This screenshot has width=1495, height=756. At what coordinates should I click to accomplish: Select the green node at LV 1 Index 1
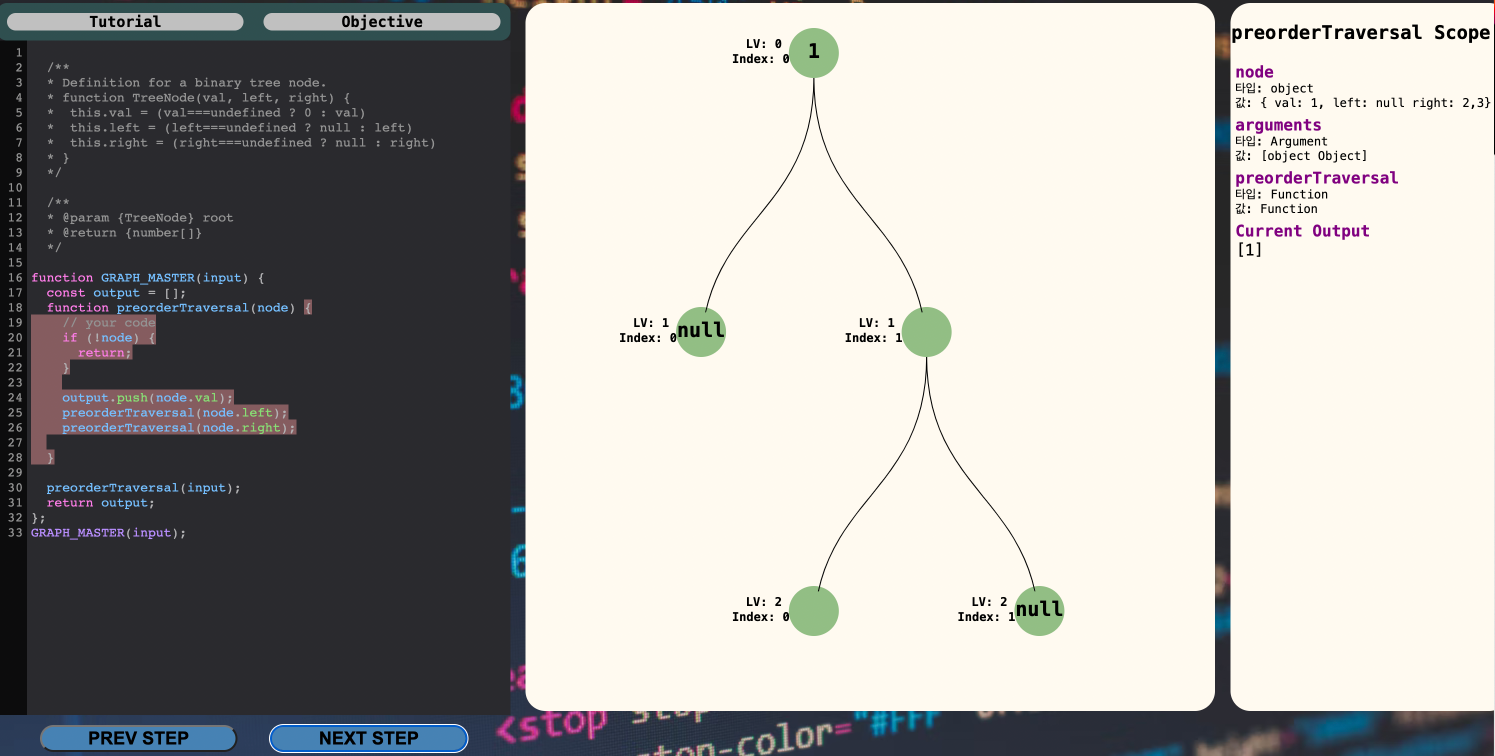926,331
